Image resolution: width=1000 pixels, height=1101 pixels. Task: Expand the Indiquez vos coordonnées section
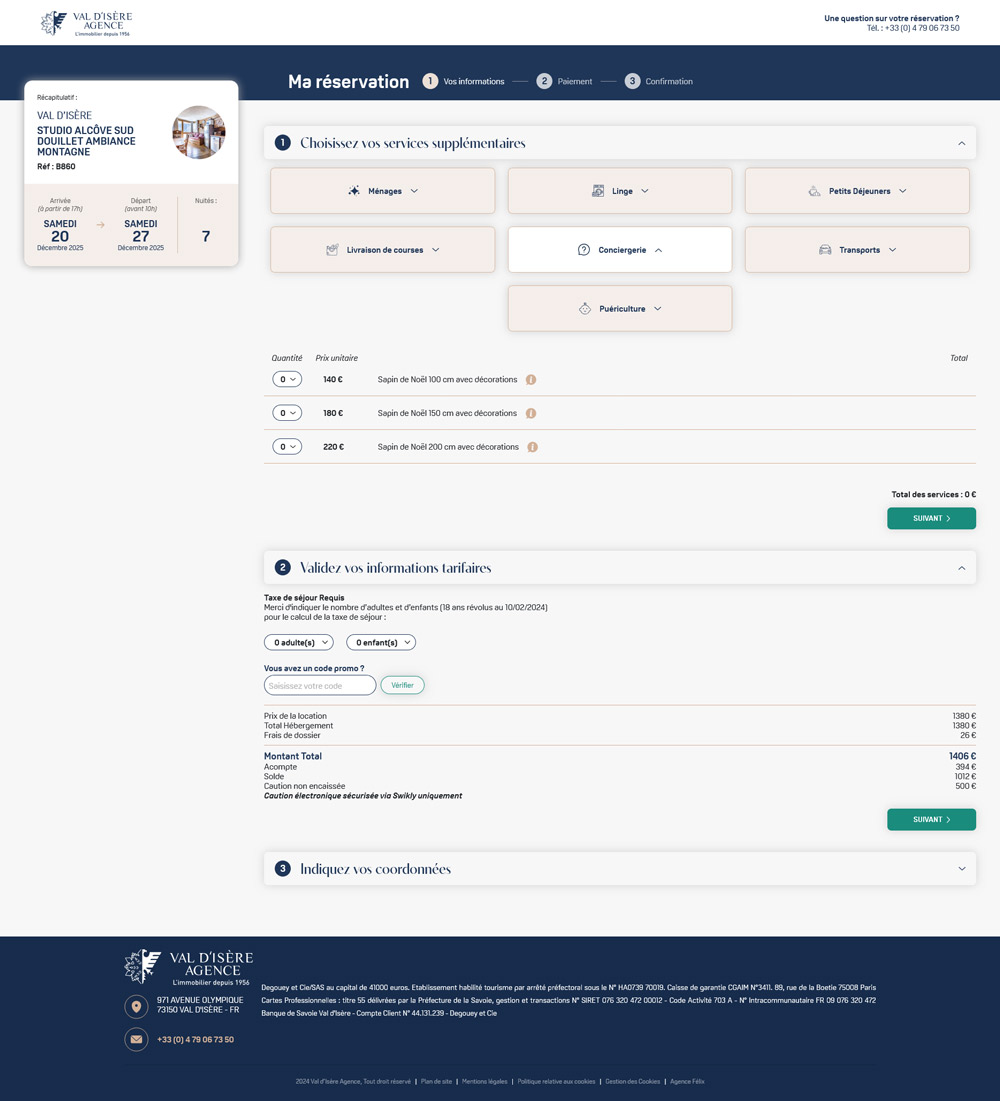tap(620, 869)
